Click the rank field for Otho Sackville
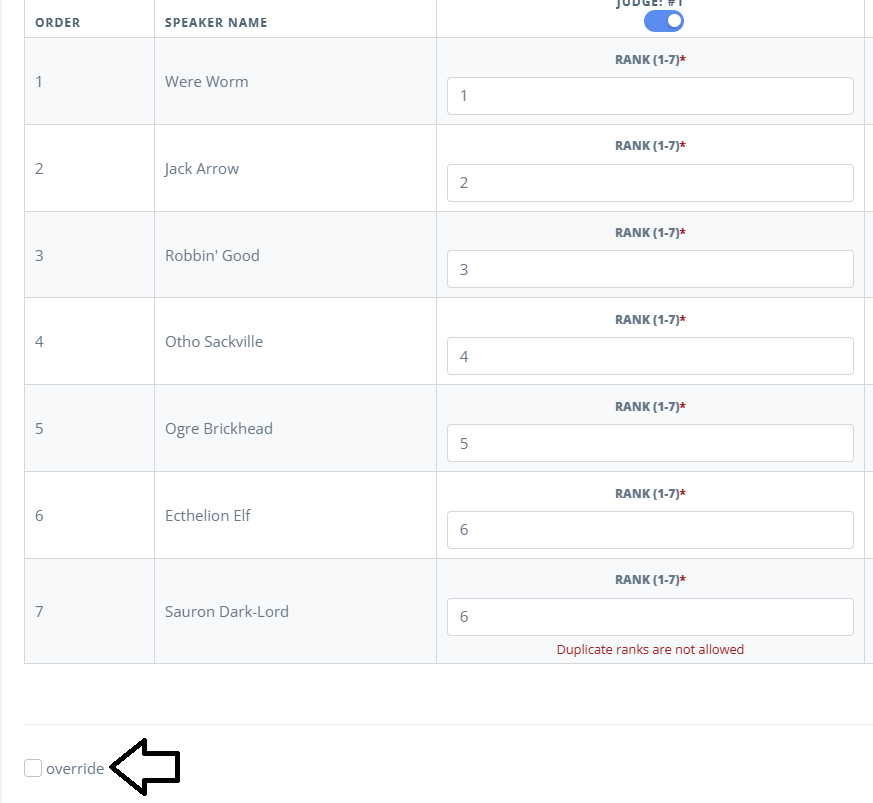 point(650,356)
